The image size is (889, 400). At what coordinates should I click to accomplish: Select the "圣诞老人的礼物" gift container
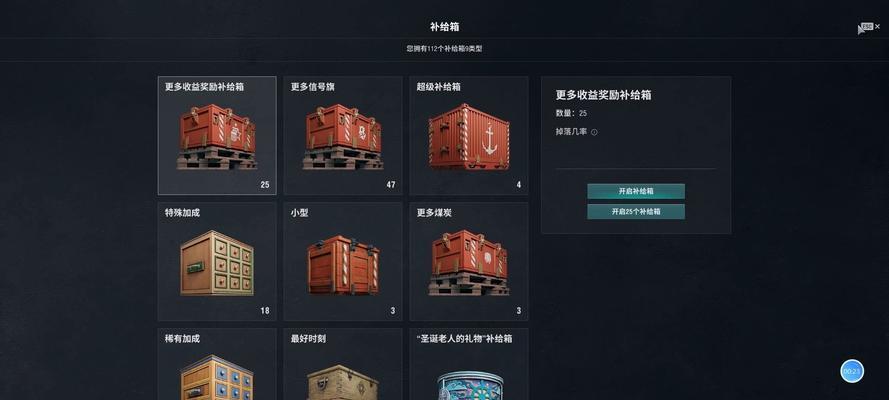click(x=469, y=385)
